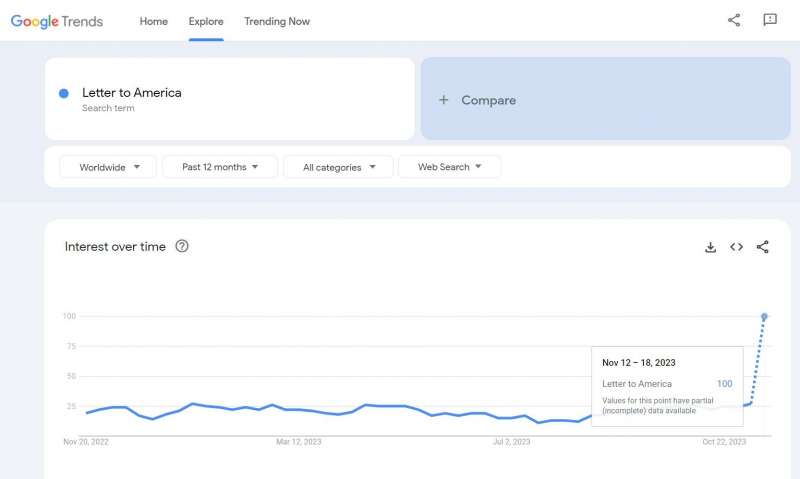The height and width of the screenshot is (479, 800).
Task: Share the Interest over time chart
Action: click(762, 247)
